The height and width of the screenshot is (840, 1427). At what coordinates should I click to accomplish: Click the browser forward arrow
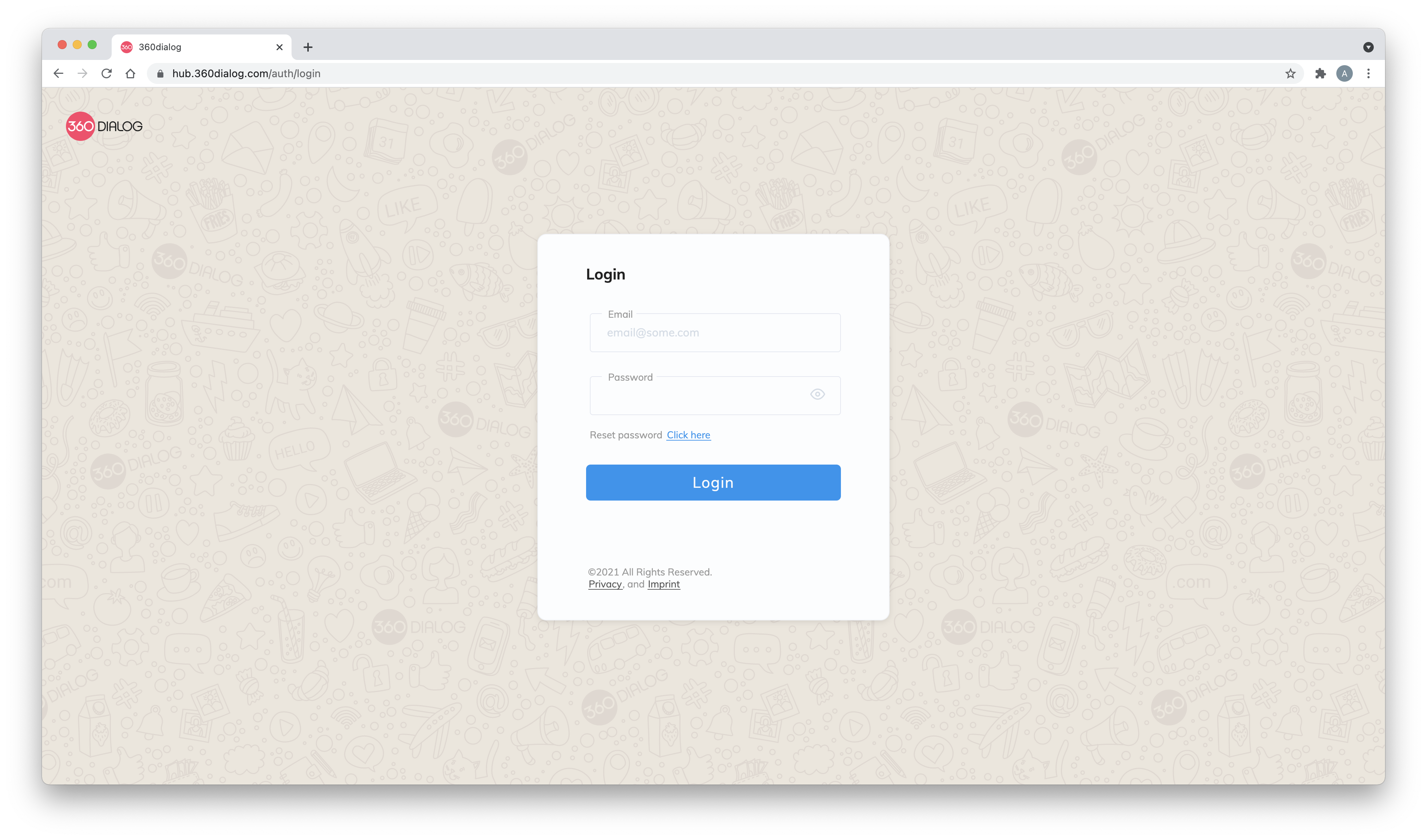(x=83, y=73)
